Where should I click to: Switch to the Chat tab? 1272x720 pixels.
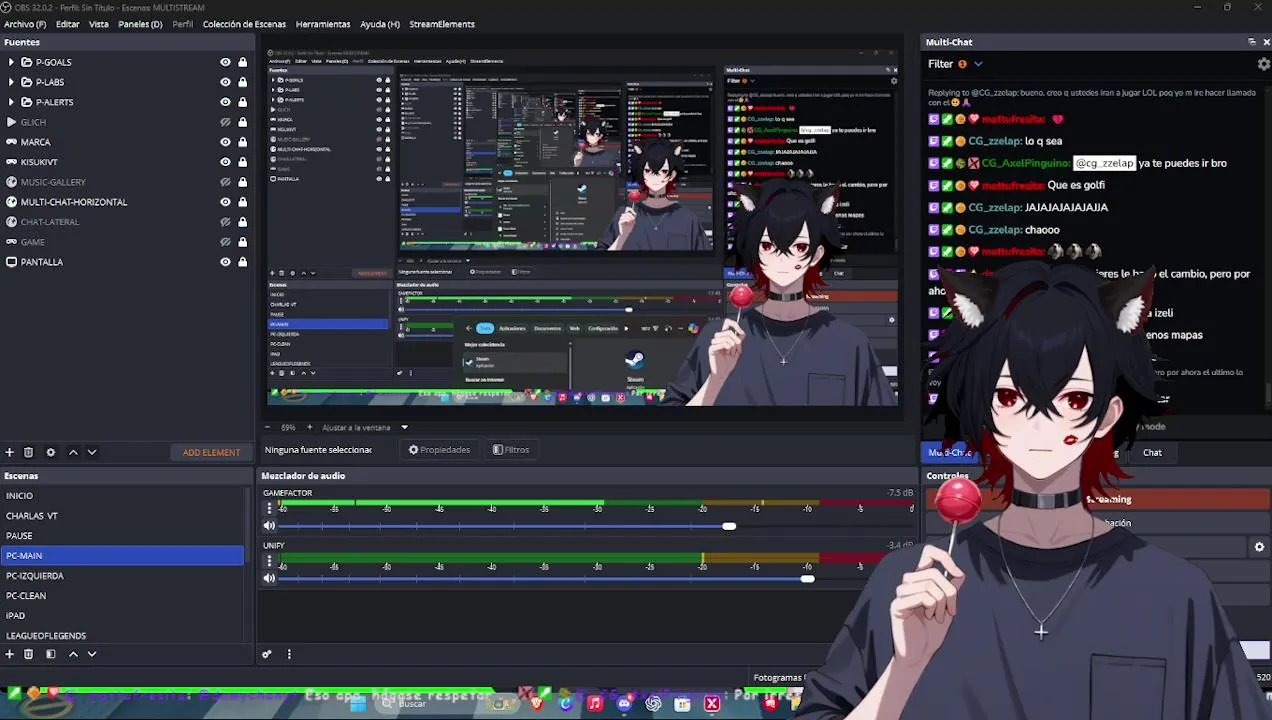tap(1152, 453)
